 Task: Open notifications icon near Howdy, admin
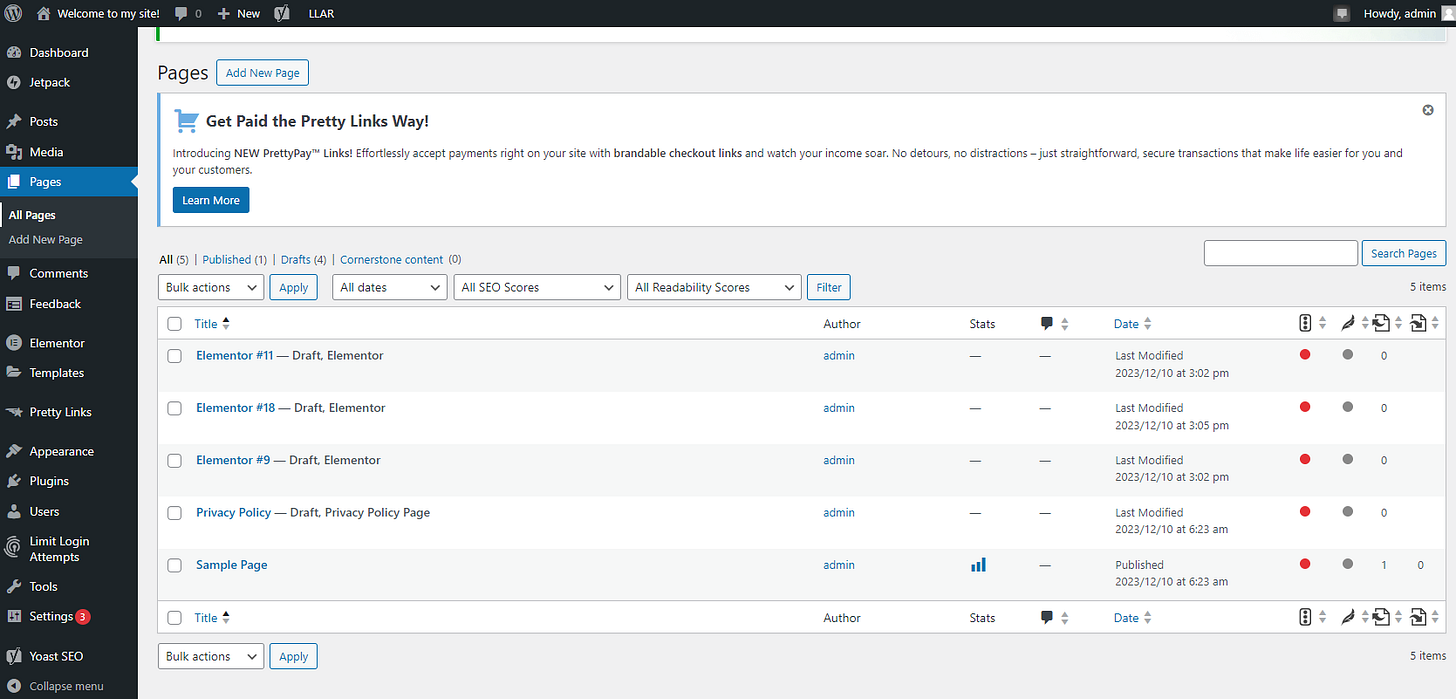point(1342,14)
